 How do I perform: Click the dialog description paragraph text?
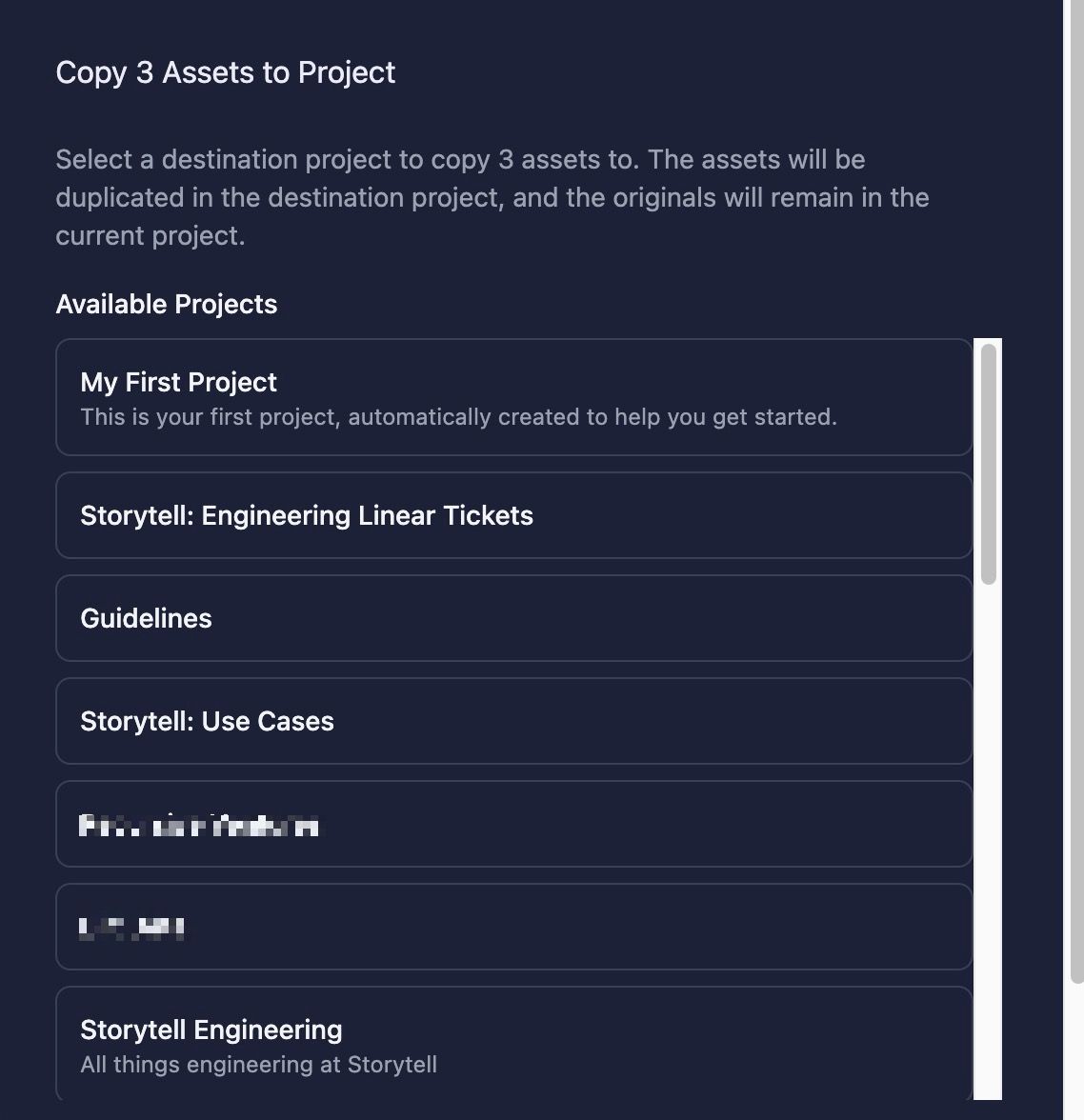click(492, 197)
